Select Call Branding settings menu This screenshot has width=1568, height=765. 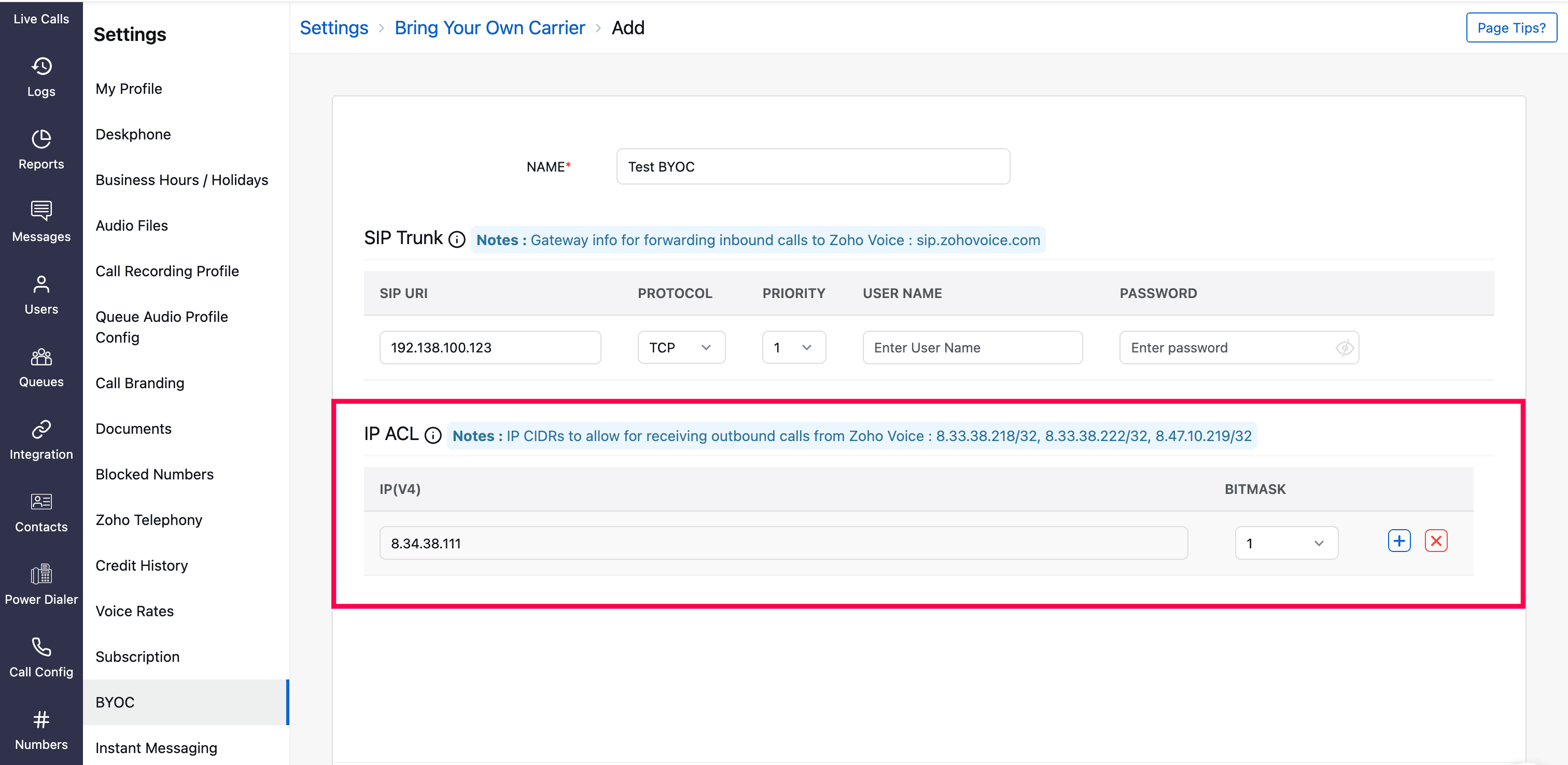pyautogui.click(x=139, y=383)
